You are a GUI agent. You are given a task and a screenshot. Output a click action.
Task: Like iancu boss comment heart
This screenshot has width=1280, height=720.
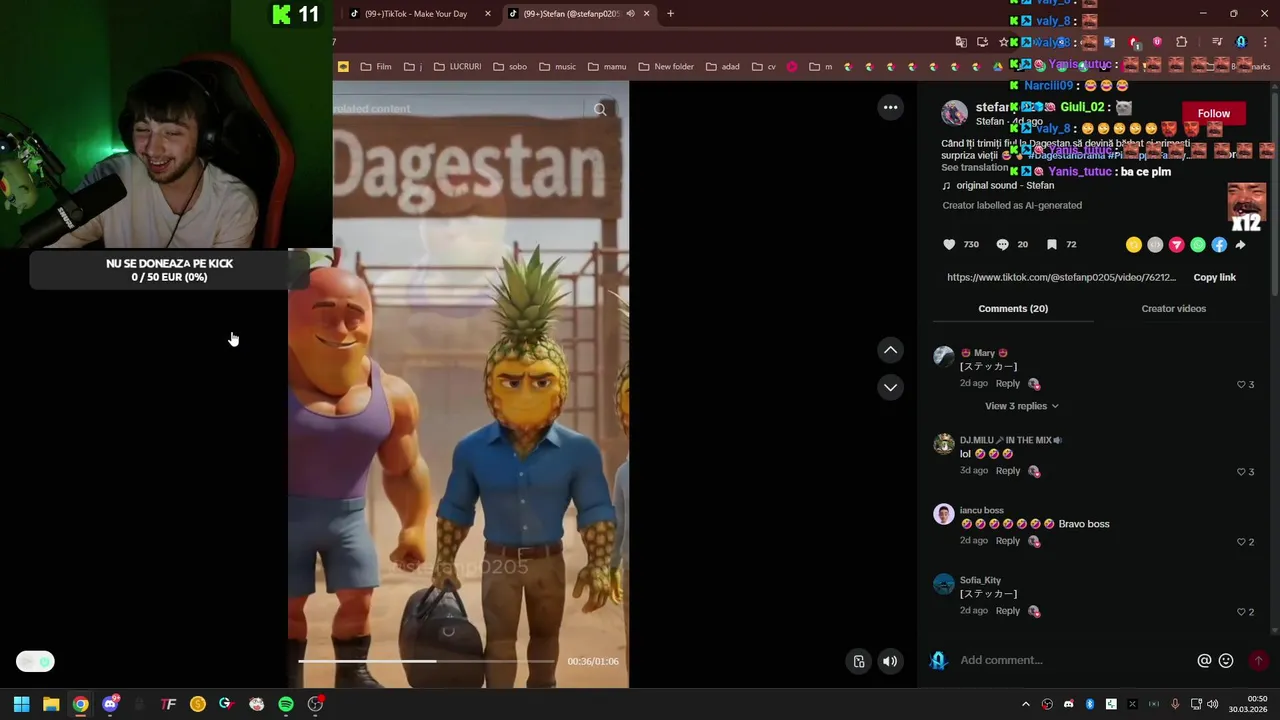(1241, 542)
